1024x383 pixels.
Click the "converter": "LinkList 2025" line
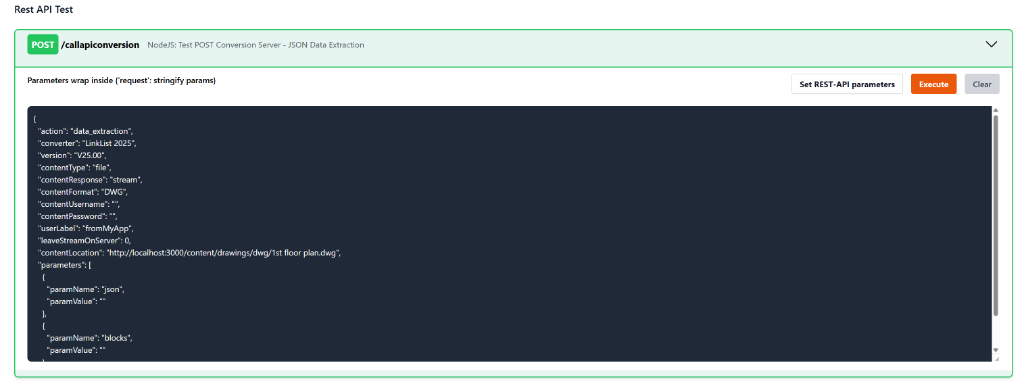click(87, 143)
